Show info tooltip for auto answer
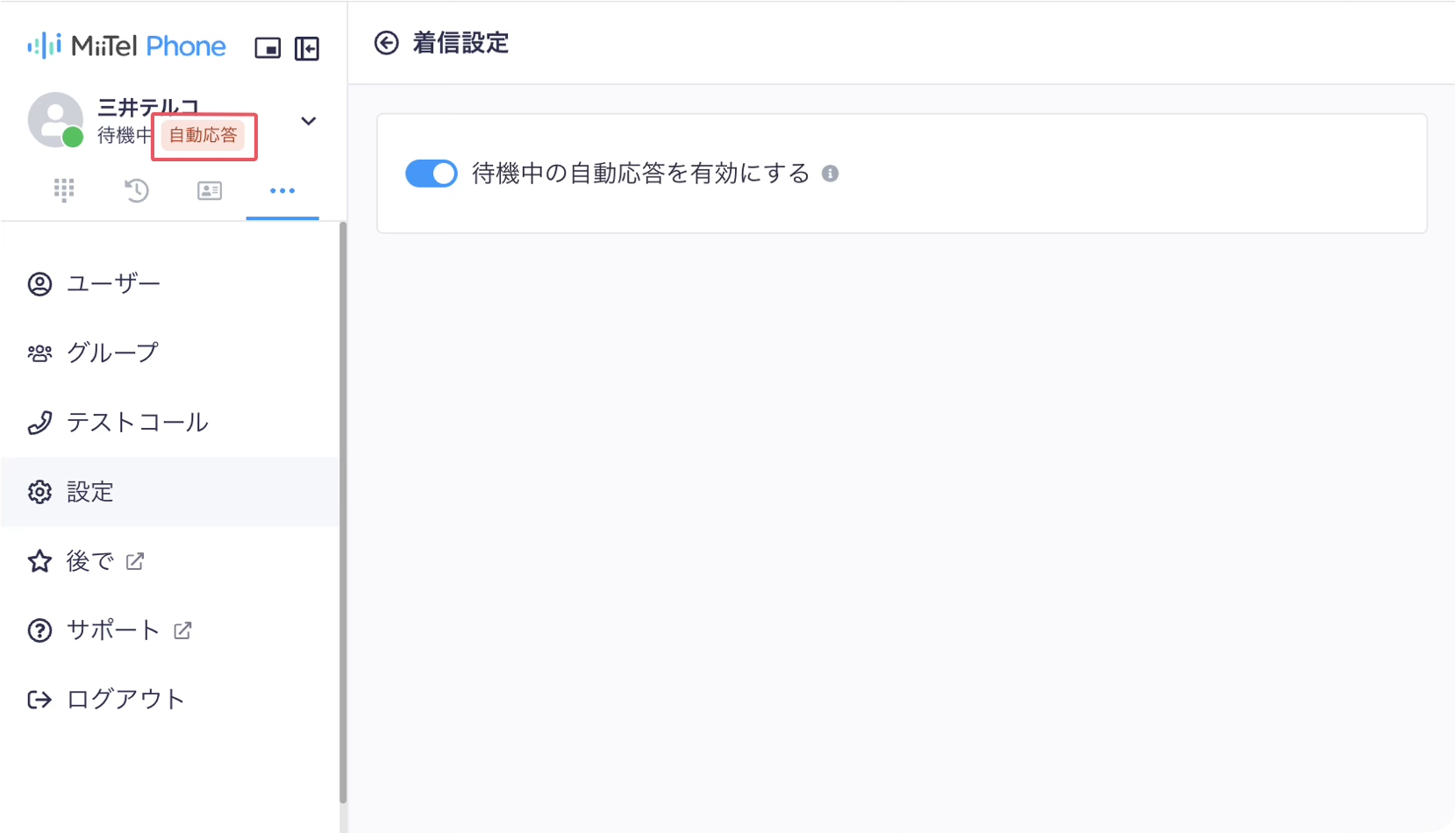The image size is (1456, 833). (x=831, y=174)
